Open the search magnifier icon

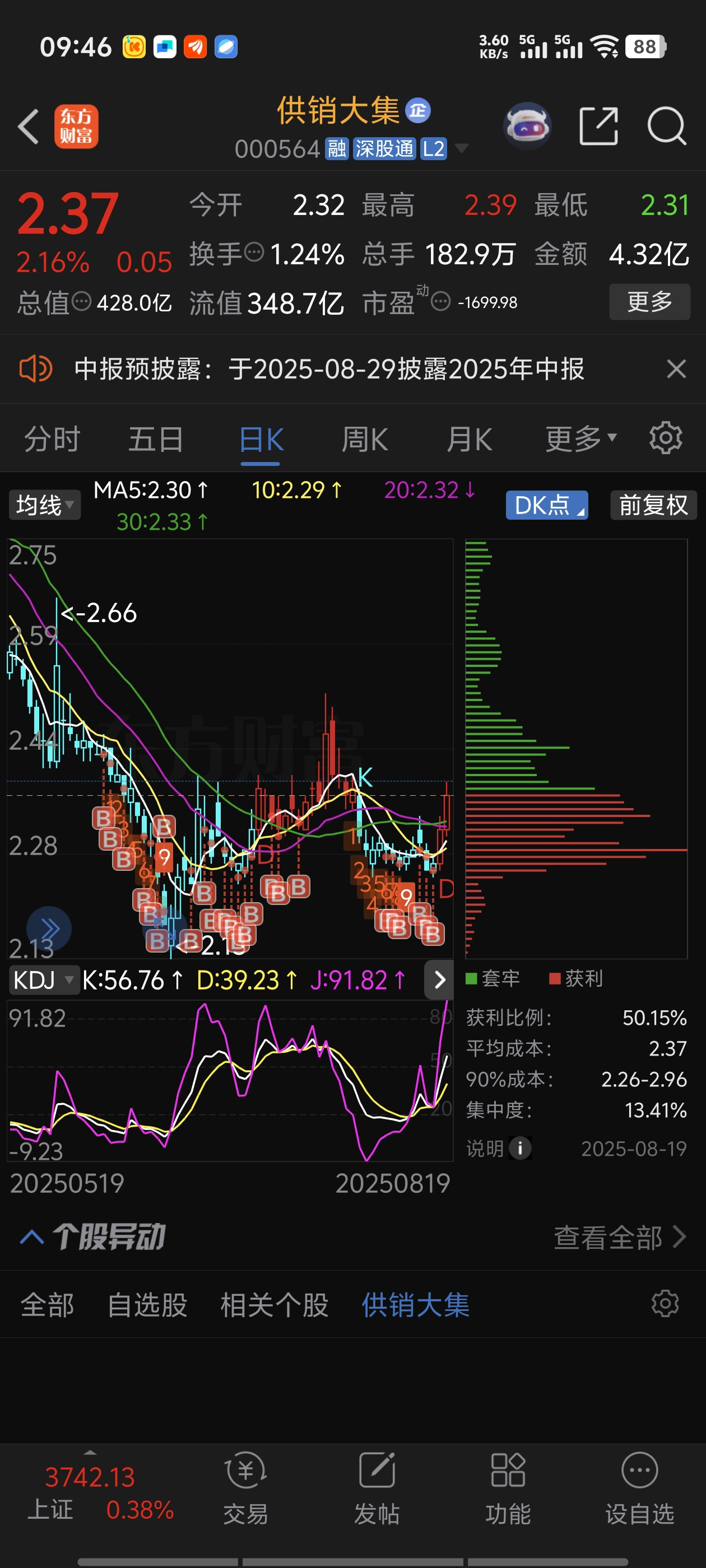click(667, 126)
